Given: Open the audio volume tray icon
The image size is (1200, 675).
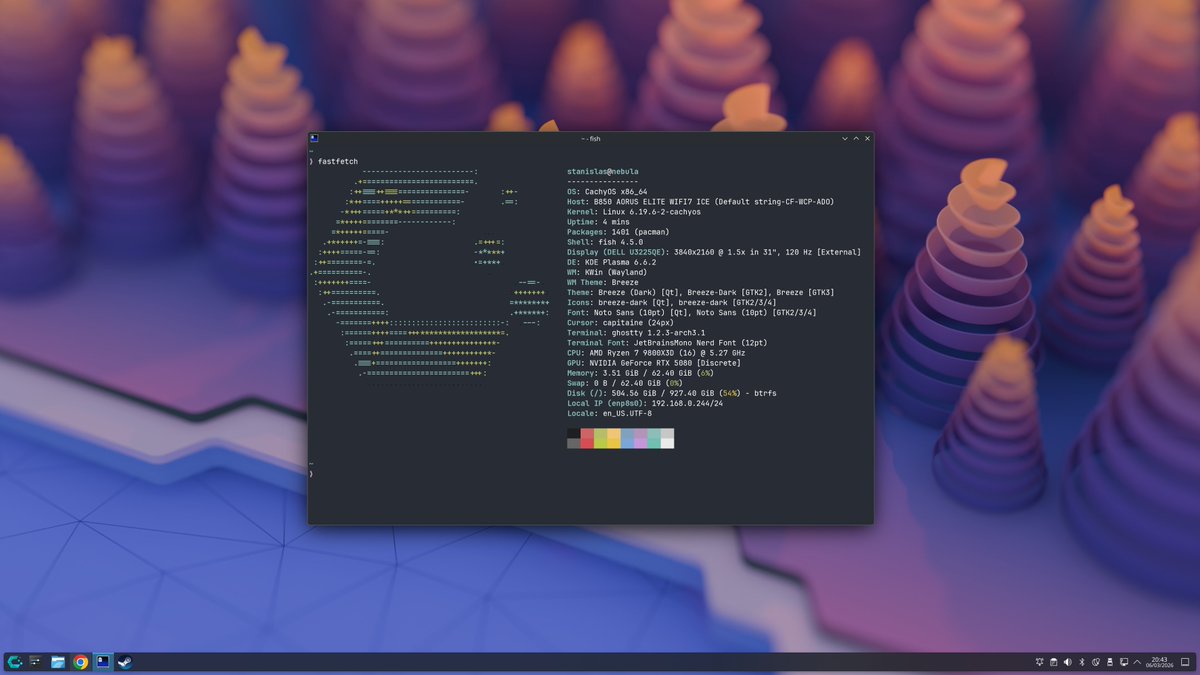Looking at the screenshot, I should 1067,662.
